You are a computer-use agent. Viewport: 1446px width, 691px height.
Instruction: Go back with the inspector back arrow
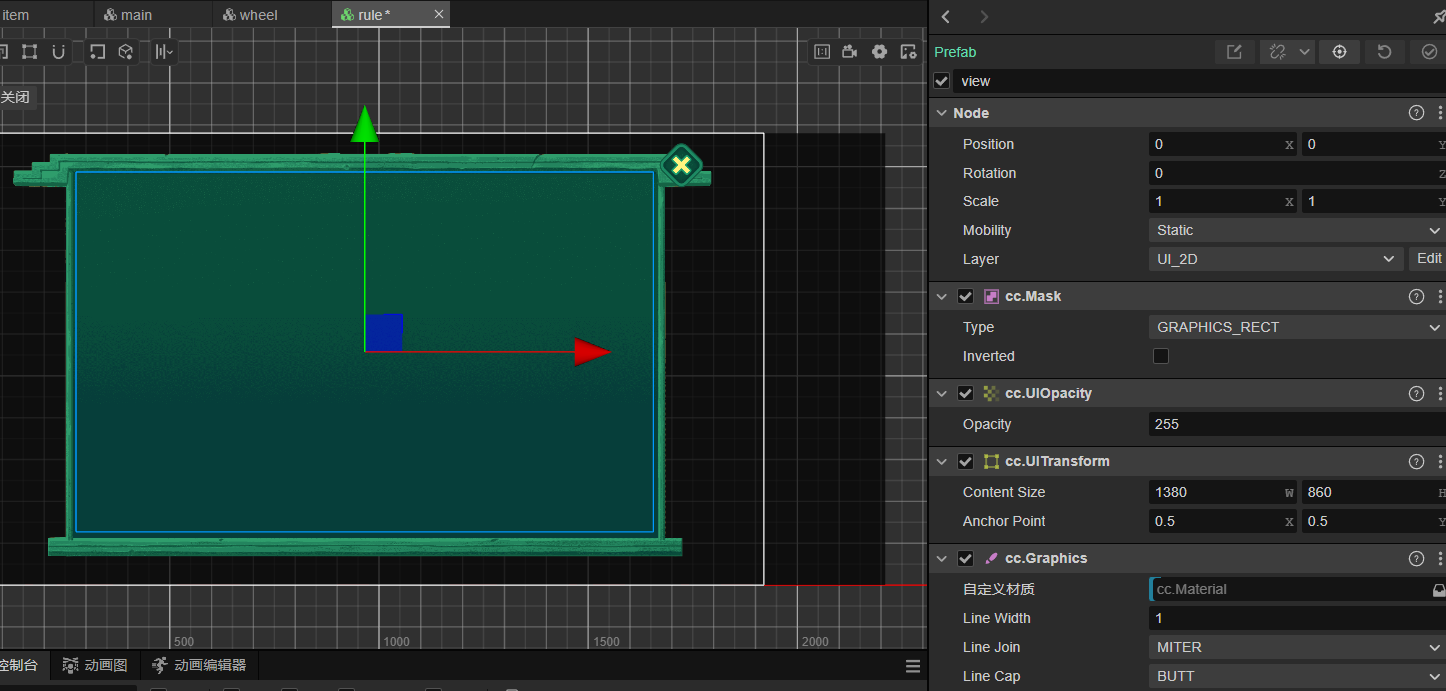click(x=946, y=17)
